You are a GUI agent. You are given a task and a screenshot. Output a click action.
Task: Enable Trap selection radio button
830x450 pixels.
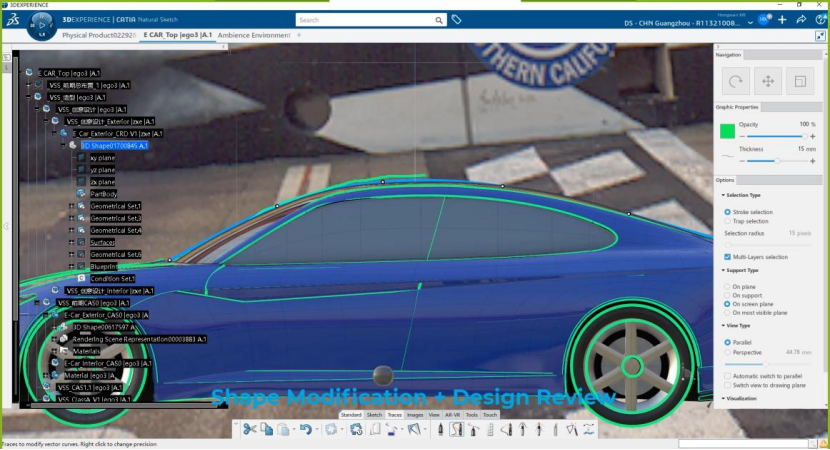(727, 221)
